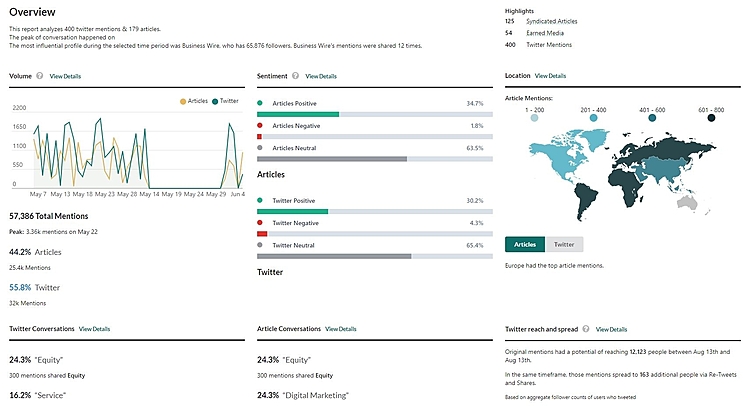Image resolution: width=750 pixels, height=406 pixels.
Task: Click the green Twitter Positive sentiment dot
Action: tap(260, 200)
